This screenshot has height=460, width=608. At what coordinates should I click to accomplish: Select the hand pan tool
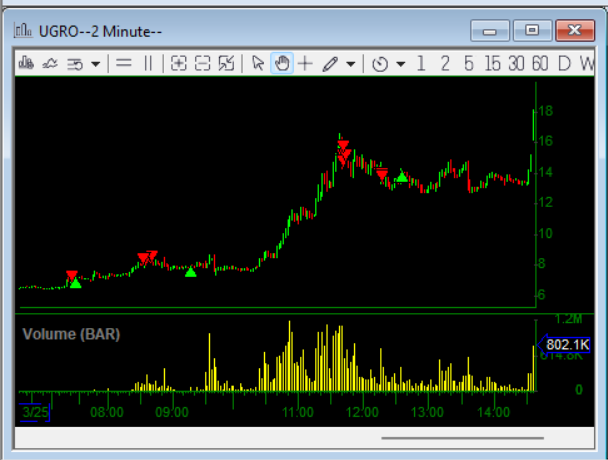point(282,63)
